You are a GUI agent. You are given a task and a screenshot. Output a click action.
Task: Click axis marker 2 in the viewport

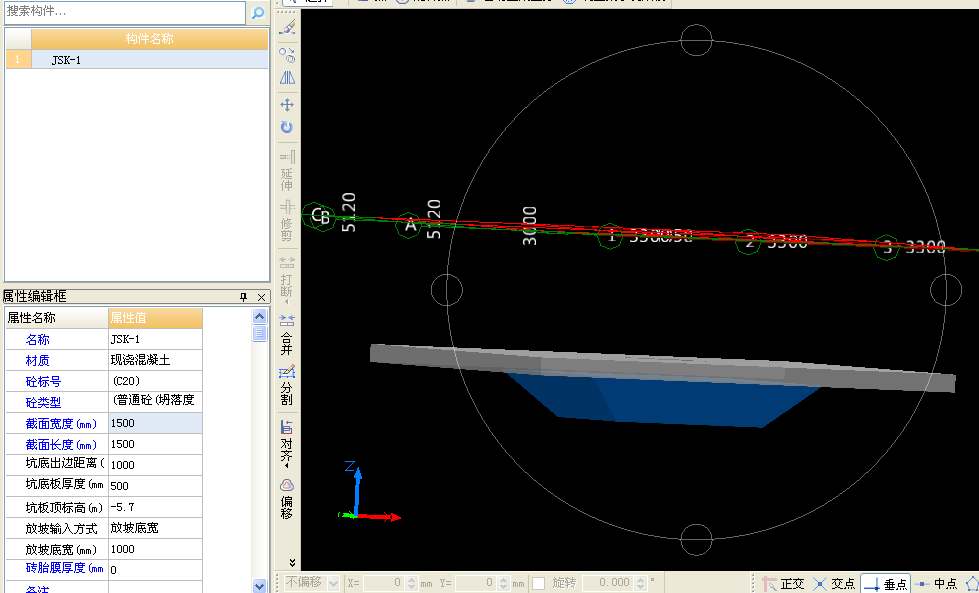click(x=749, y=241)
